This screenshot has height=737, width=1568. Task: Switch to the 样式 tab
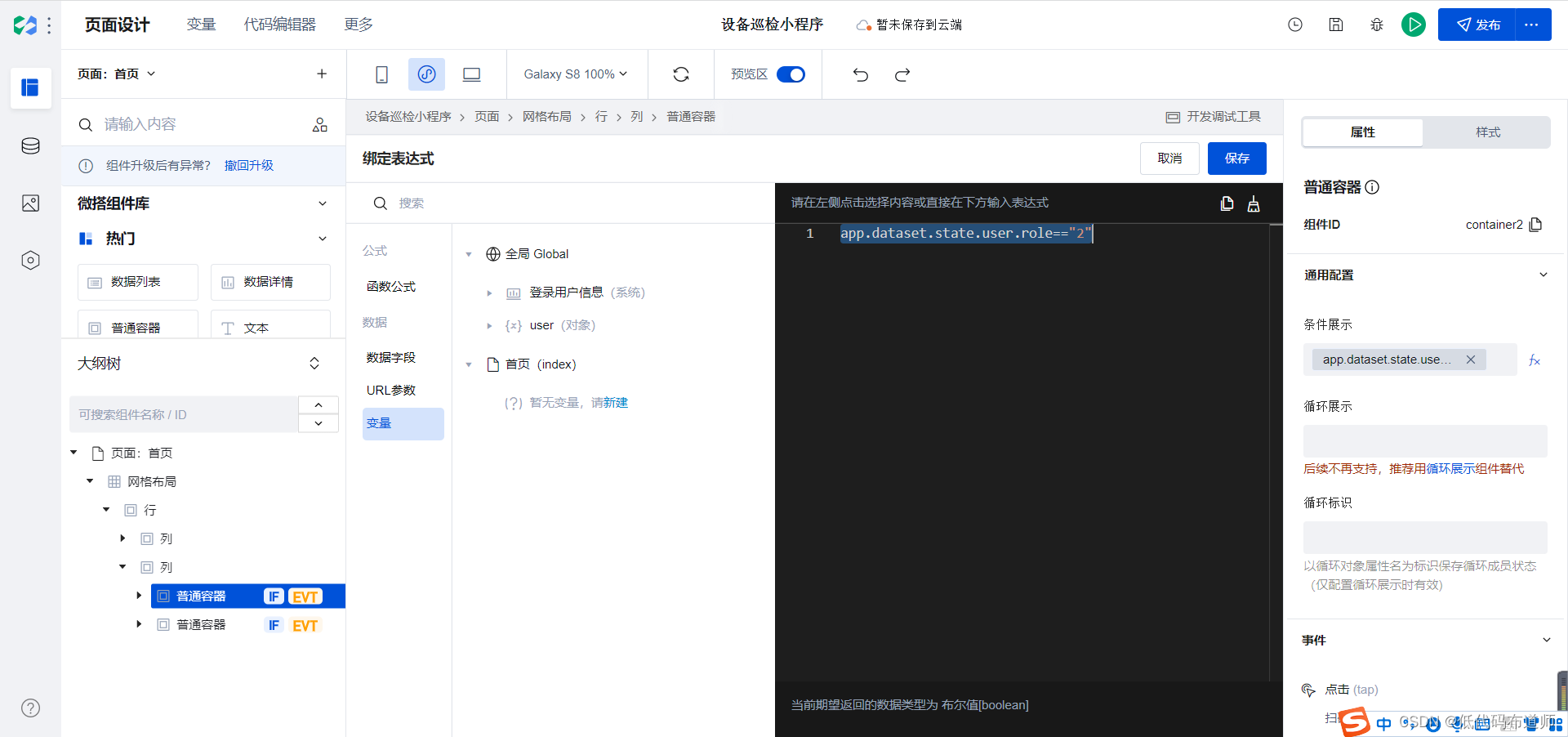pos(1487,132)
